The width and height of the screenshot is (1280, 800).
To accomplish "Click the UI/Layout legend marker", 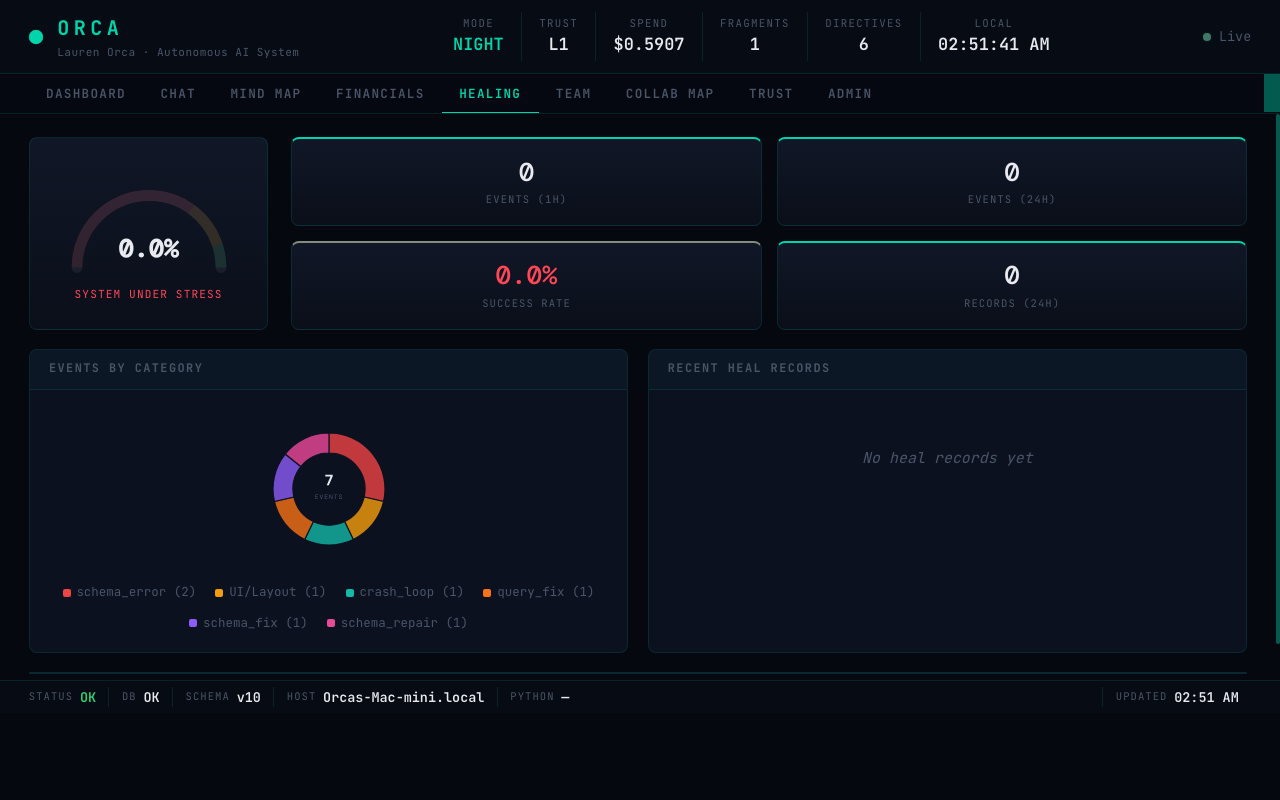I will point(219,593).
